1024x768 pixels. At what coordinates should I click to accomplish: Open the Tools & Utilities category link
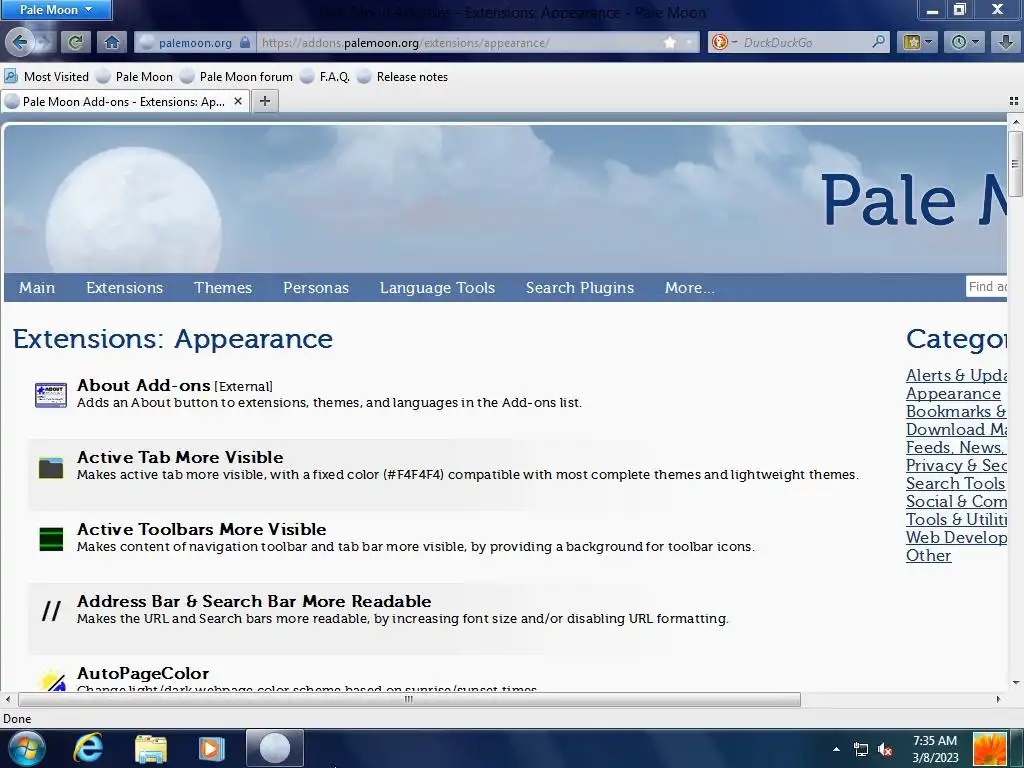pyautogui.click(x=956, y=519)
